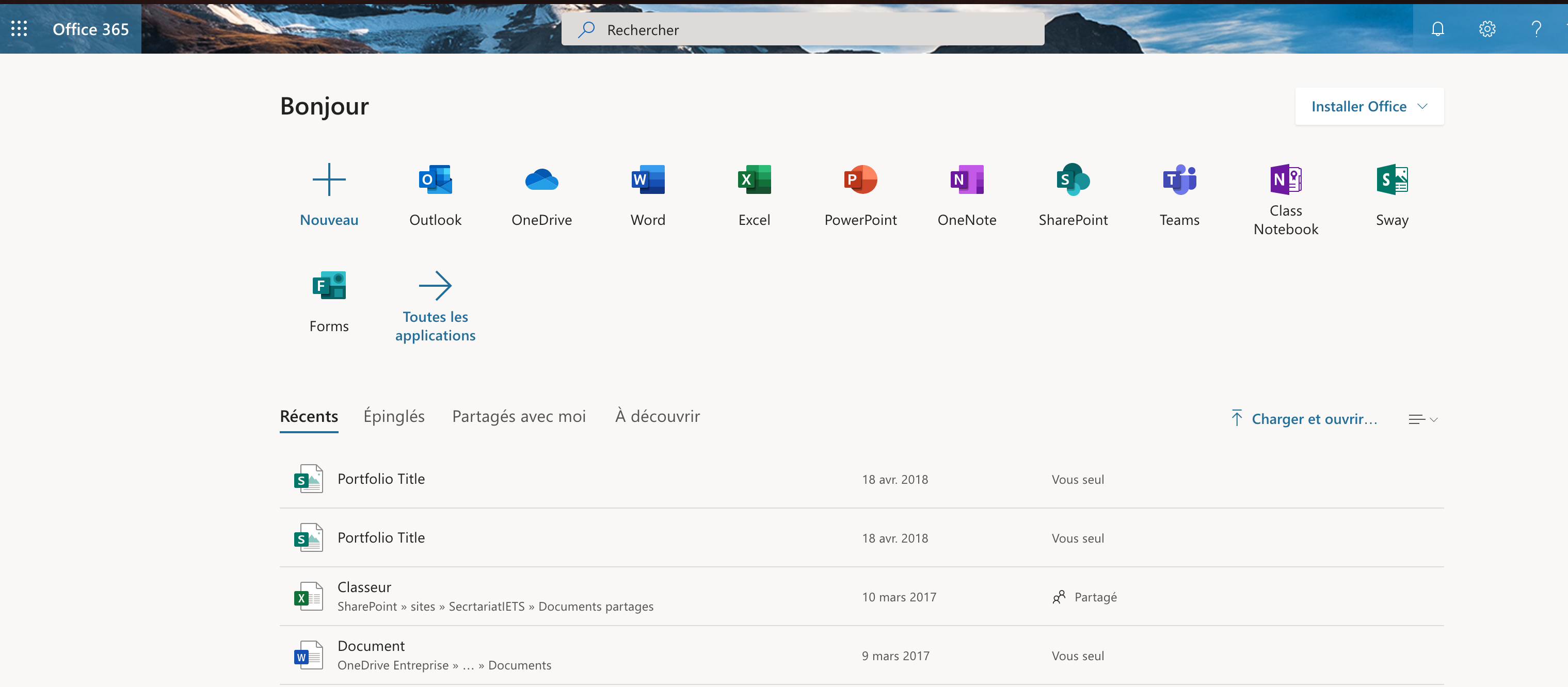Click Charger et ouvrir upload link
1568x687 pixels.
(x=1304, y=419)
